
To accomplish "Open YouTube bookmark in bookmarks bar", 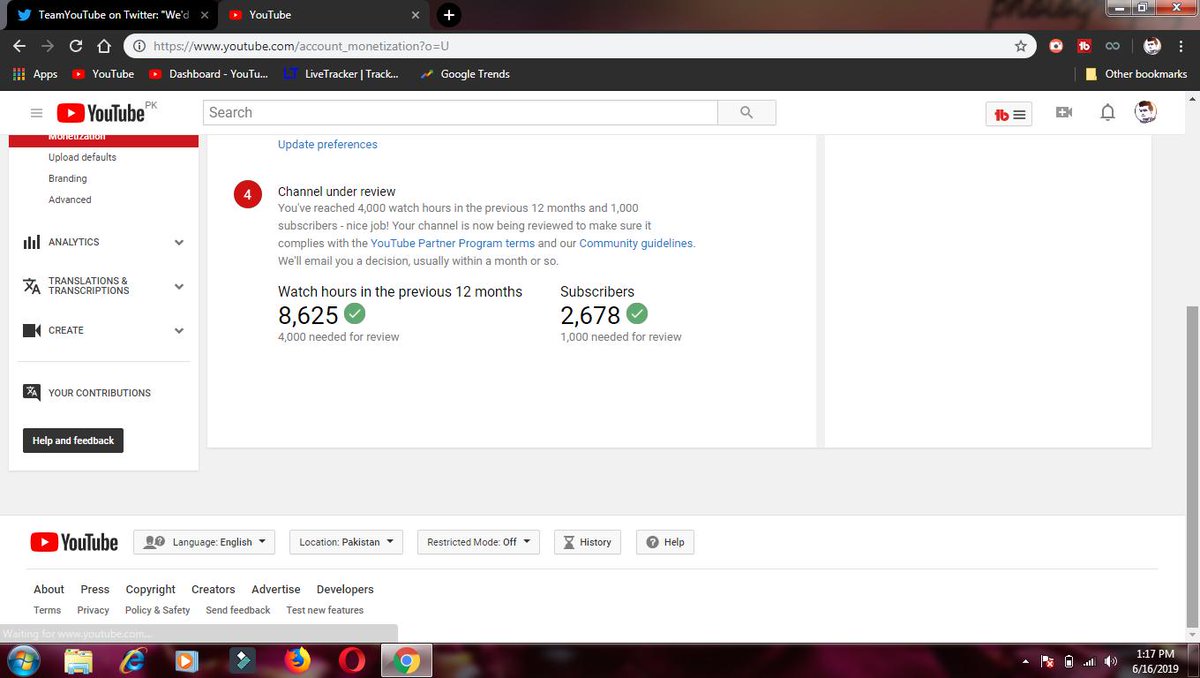I will [103, 74].
